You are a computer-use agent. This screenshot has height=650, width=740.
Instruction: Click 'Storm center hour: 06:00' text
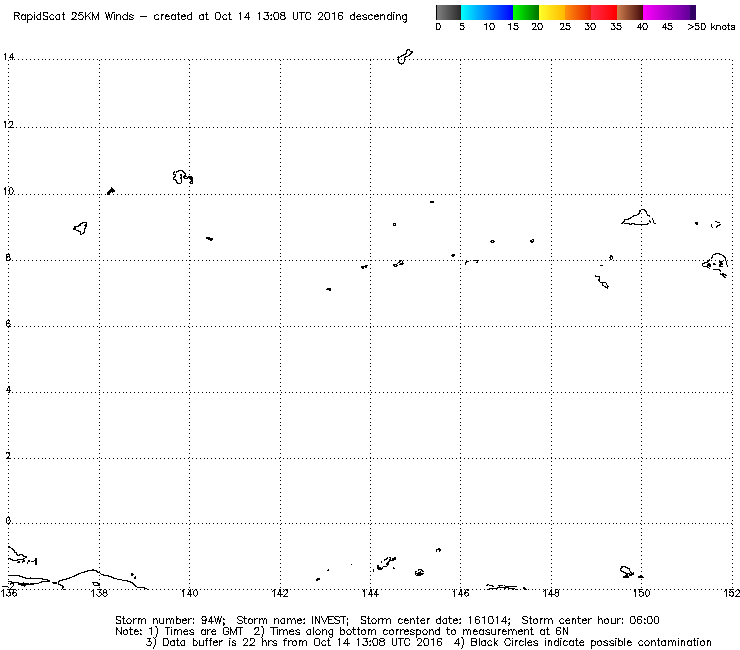[x=590, y=620]
